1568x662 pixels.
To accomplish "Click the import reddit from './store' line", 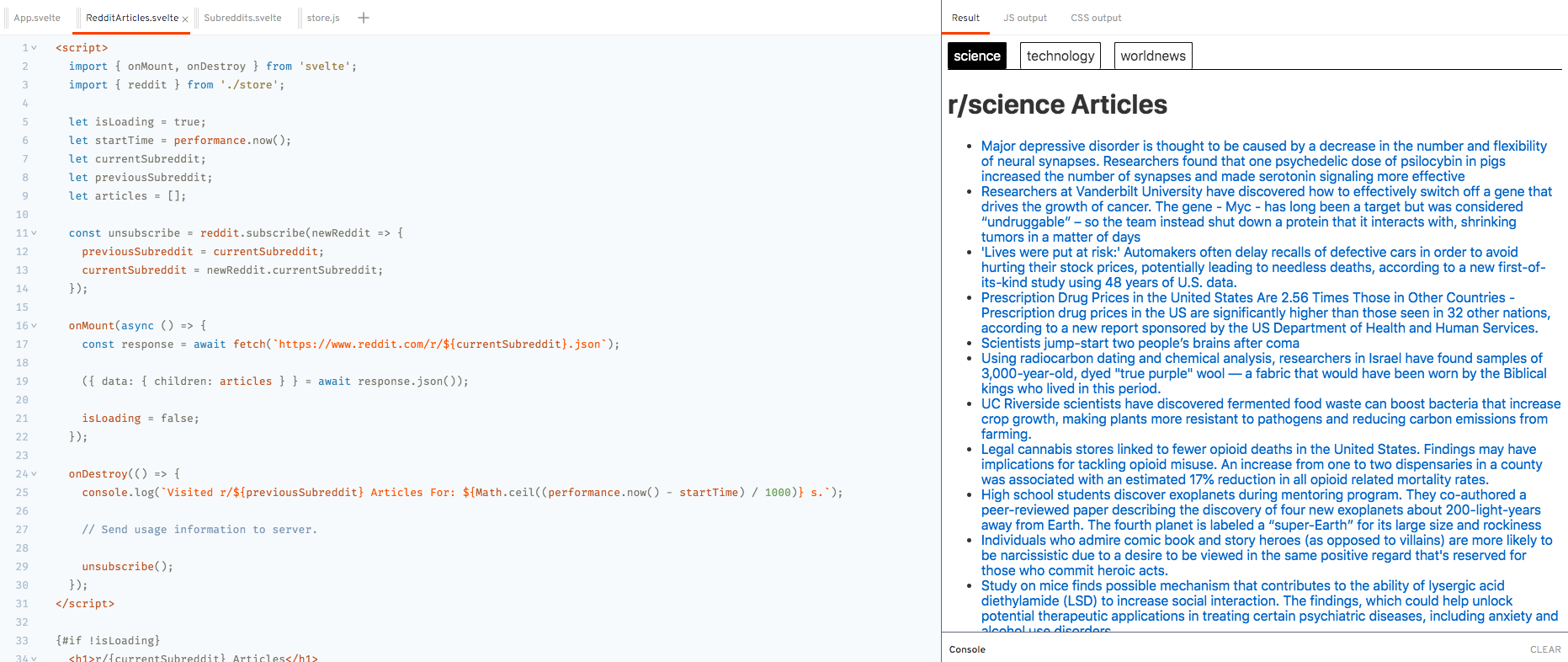I will click(x=177, y=85).
